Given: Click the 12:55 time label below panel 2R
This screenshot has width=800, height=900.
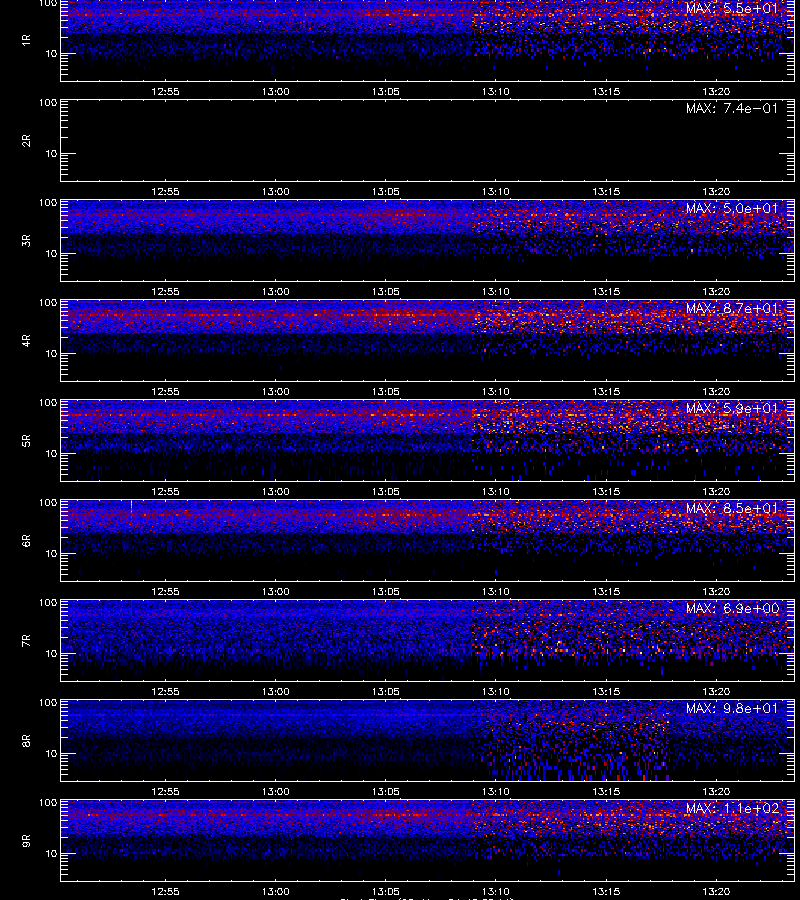Looking at the screenshot, I should [x=165, y=191].
